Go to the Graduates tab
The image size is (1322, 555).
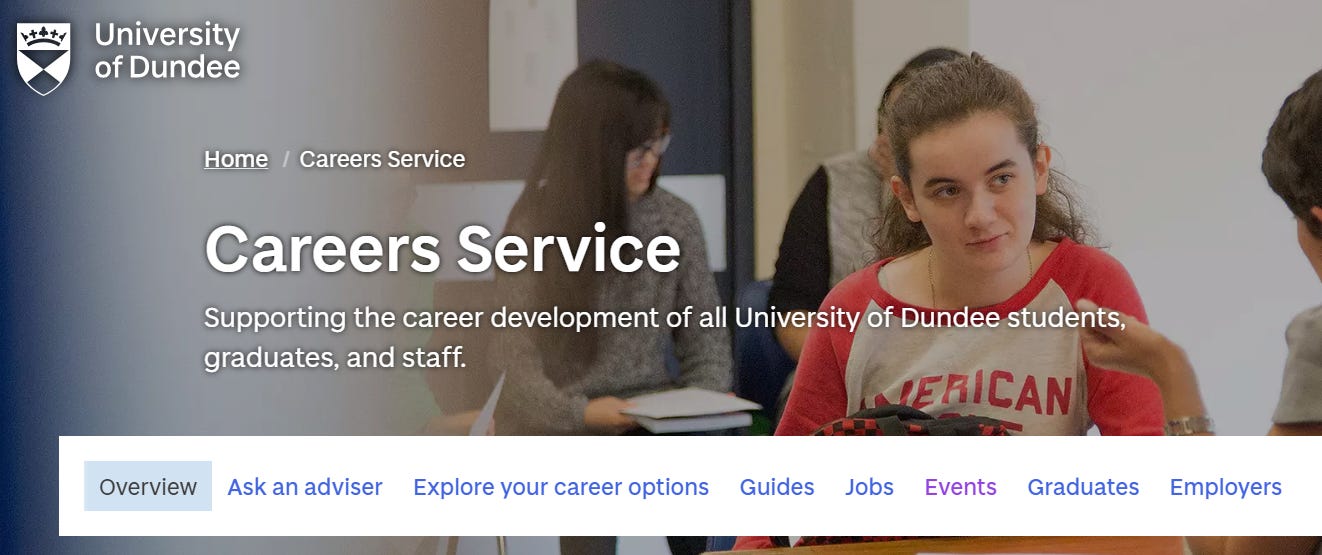coord(1083,487)
